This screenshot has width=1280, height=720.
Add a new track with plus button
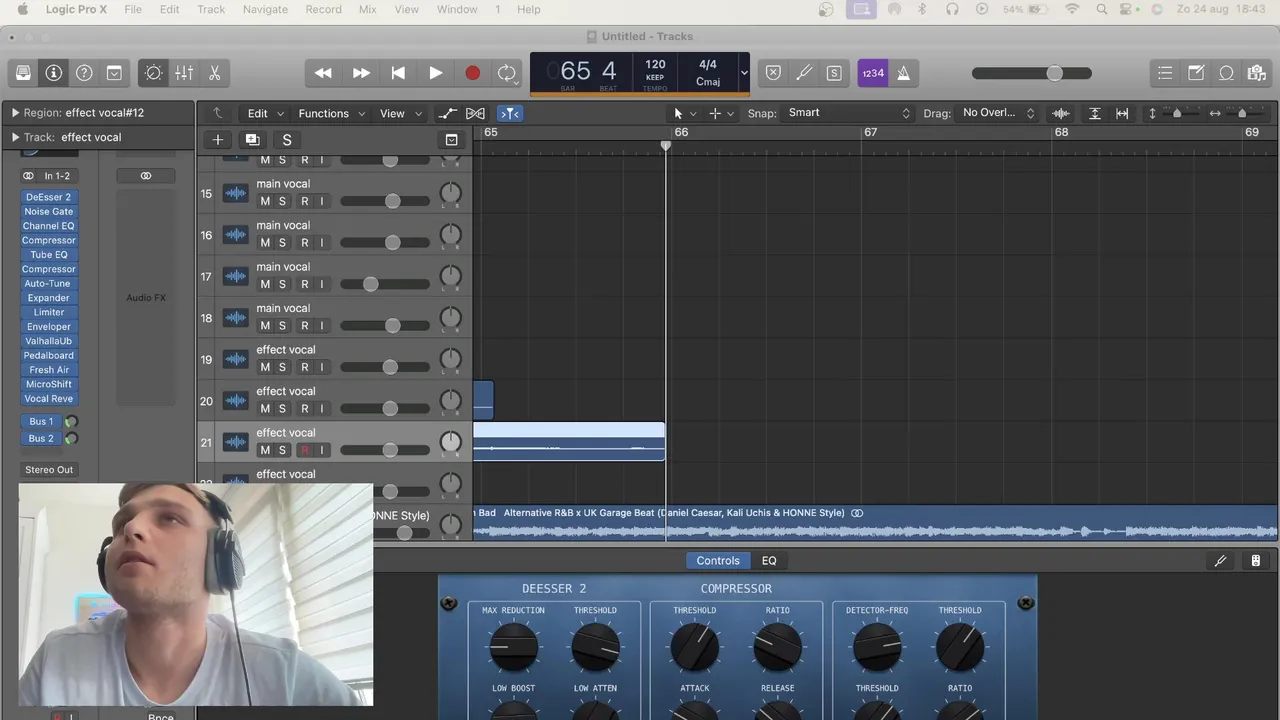point(217,140)
